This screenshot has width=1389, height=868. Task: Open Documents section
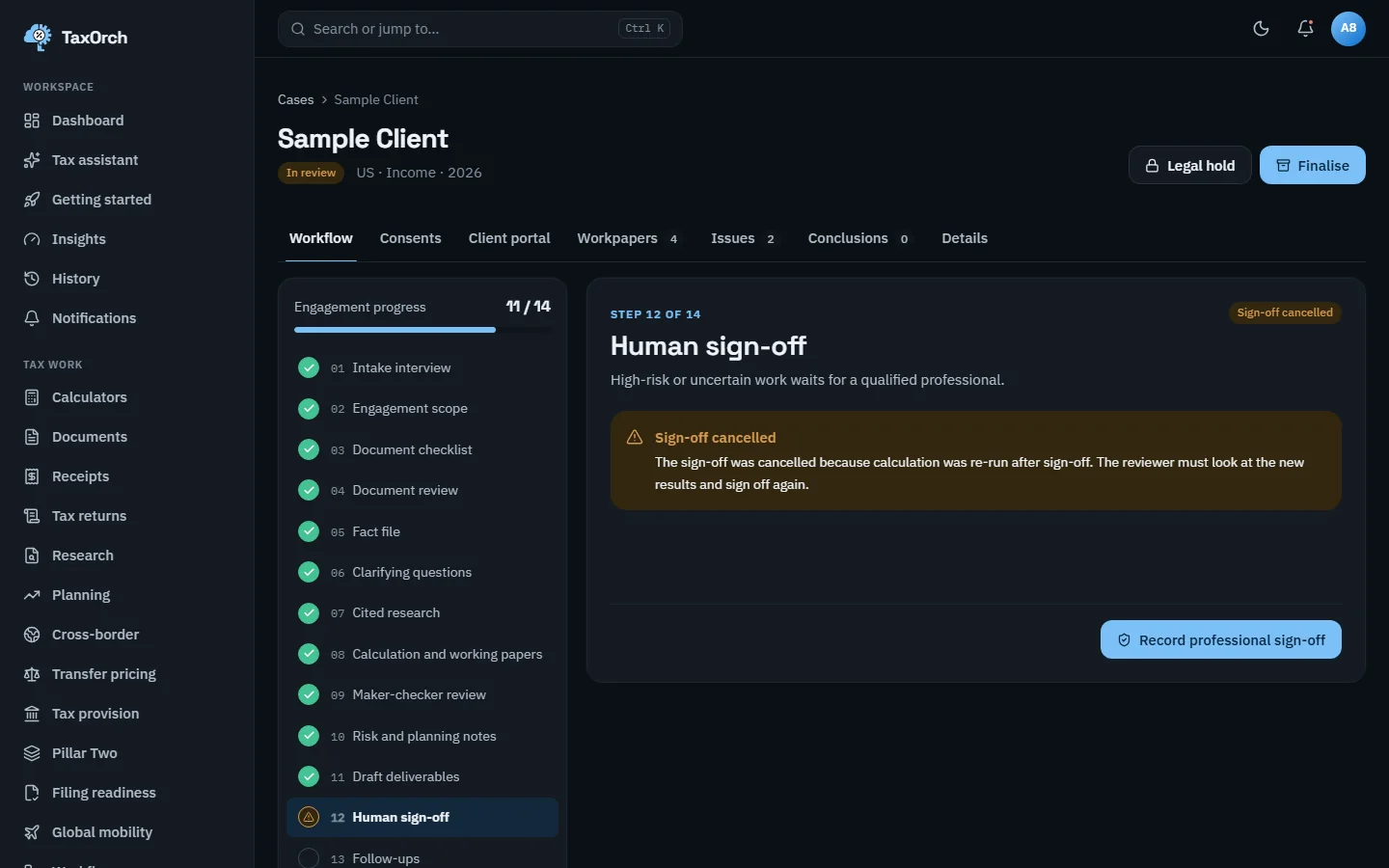(x=127, y=437)
